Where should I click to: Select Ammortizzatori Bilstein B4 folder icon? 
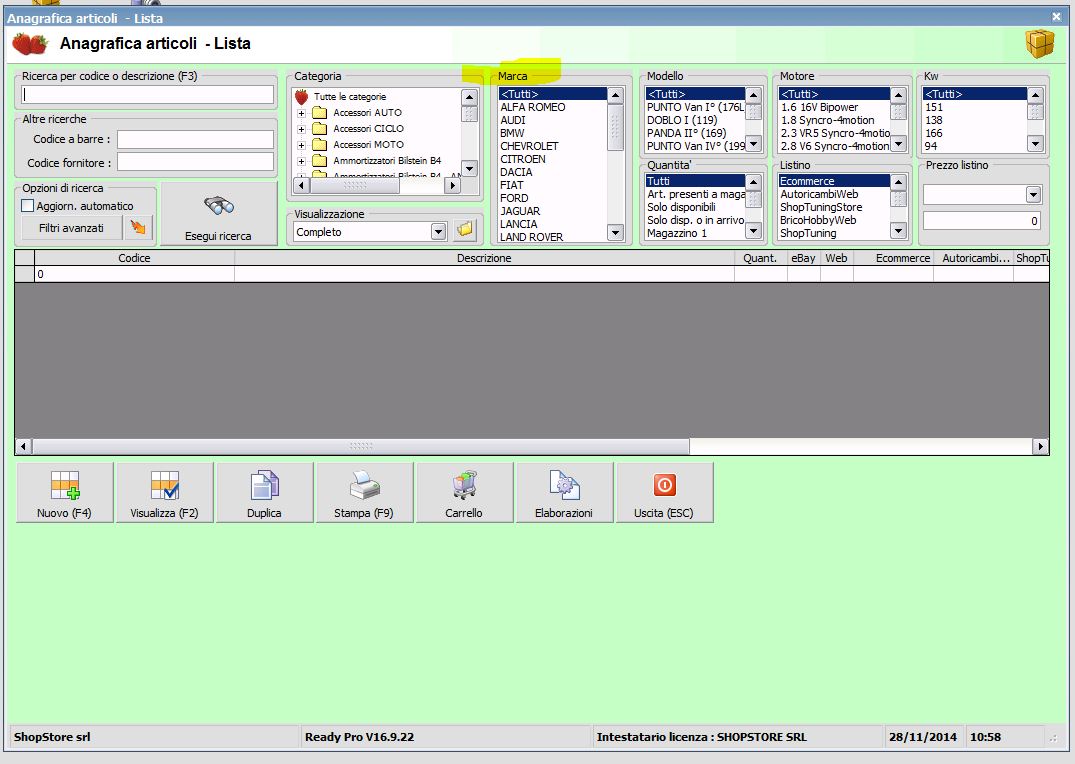pos(319,160)
